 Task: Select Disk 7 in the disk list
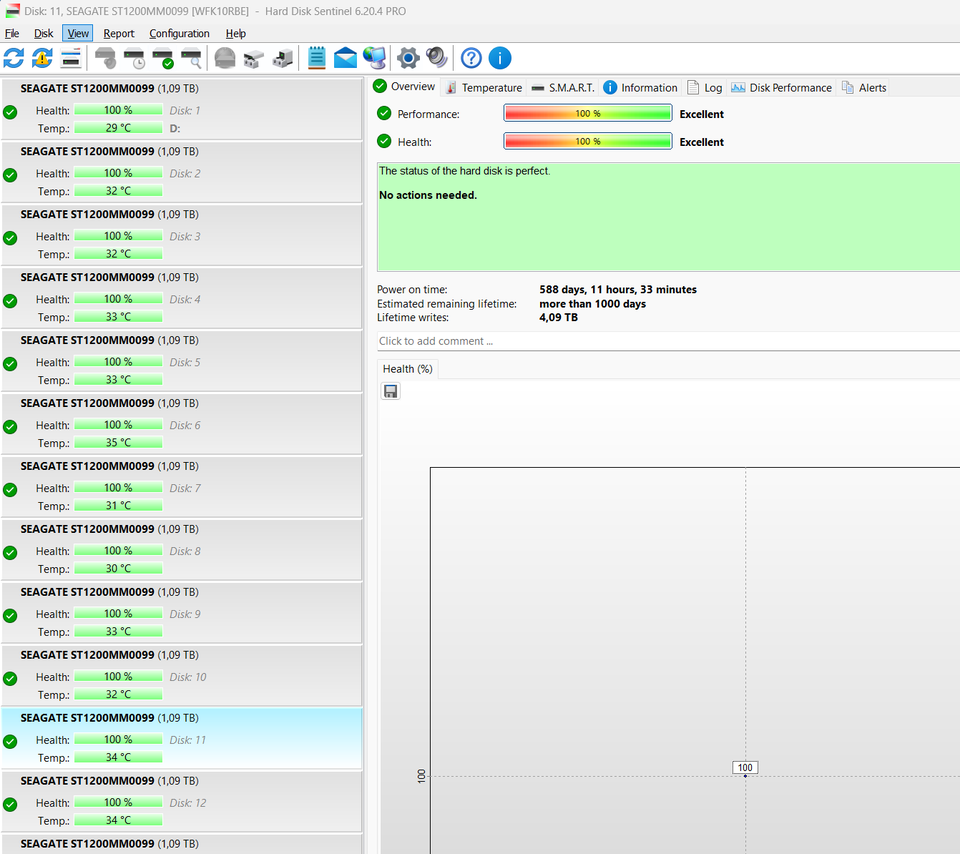pos(182,487)
